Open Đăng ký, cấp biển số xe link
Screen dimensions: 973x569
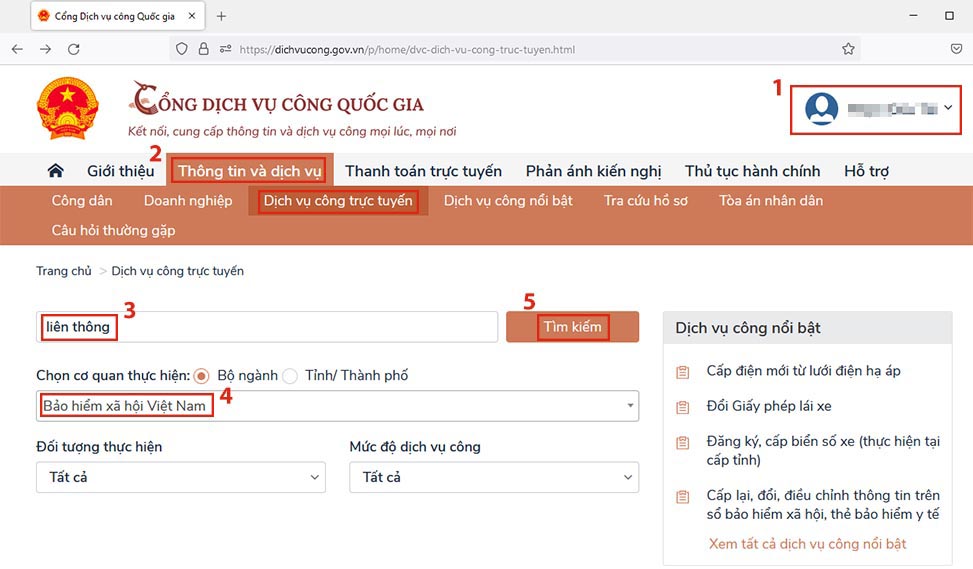(x=823, y=450)
